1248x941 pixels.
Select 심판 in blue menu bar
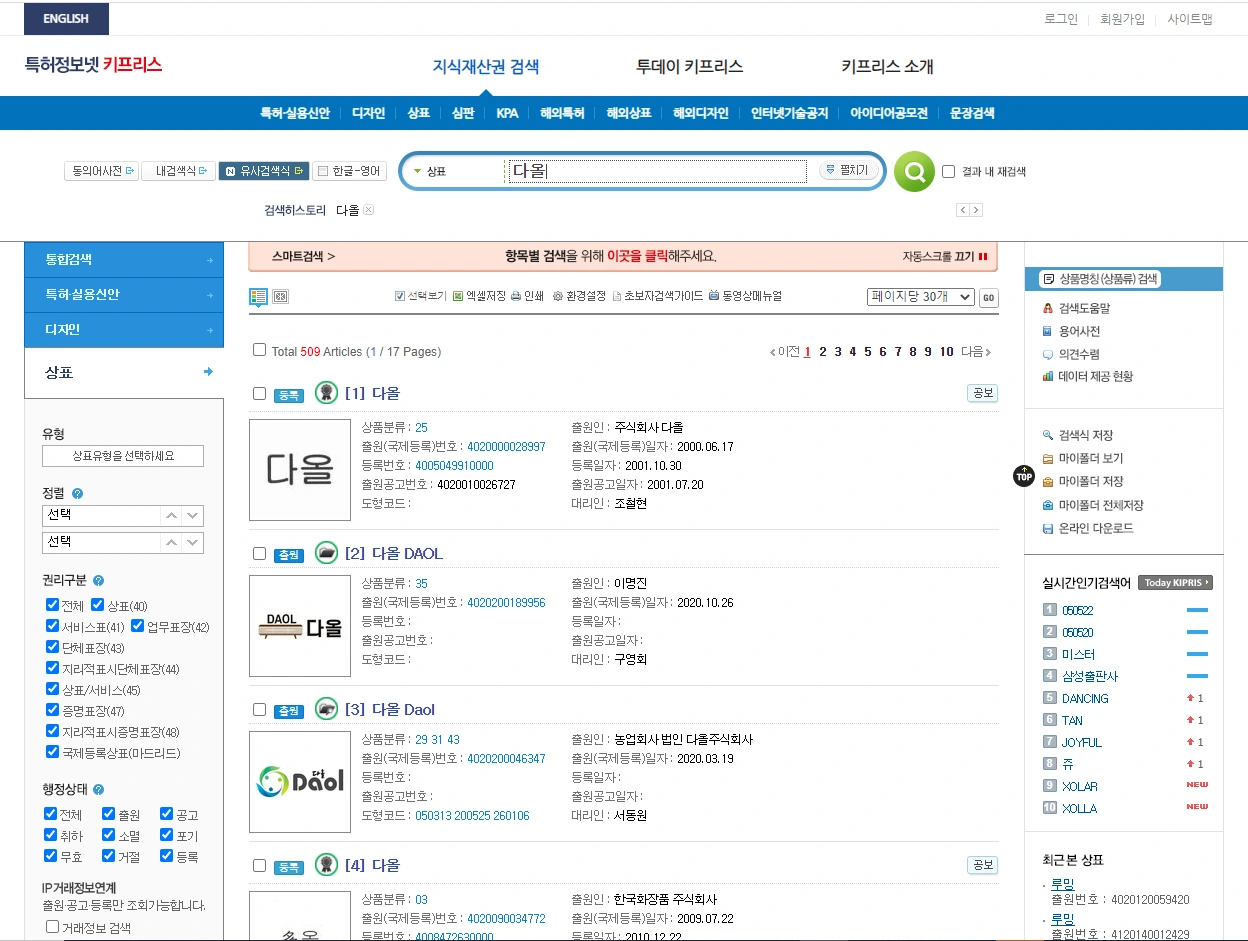click(463, 113)
